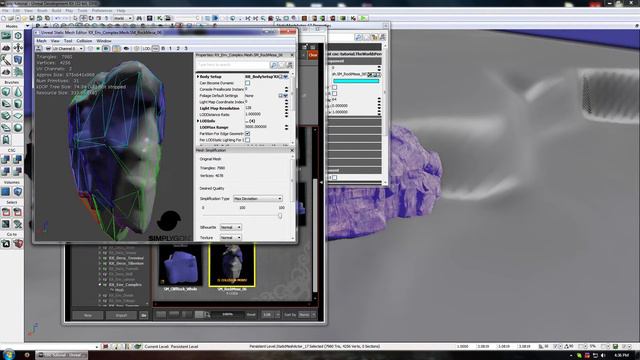This screenshot has width=640, height=360.
Task: Select the Cone brush builder icon
Action: coord(18,92)
